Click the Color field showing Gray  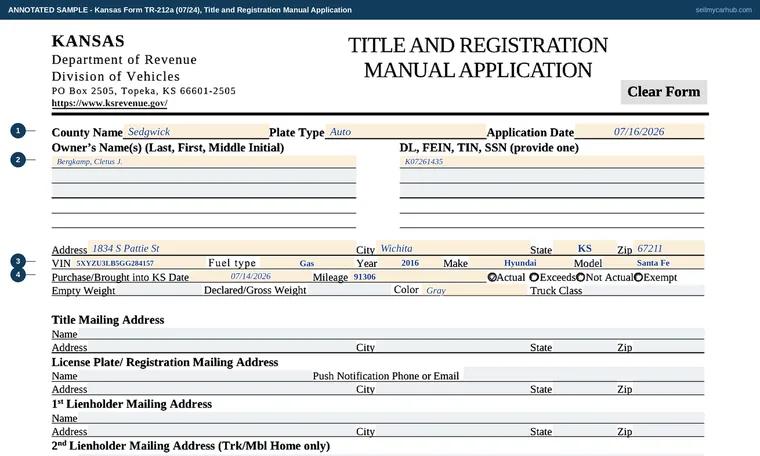pyautogui.click(x=474, y=290)
